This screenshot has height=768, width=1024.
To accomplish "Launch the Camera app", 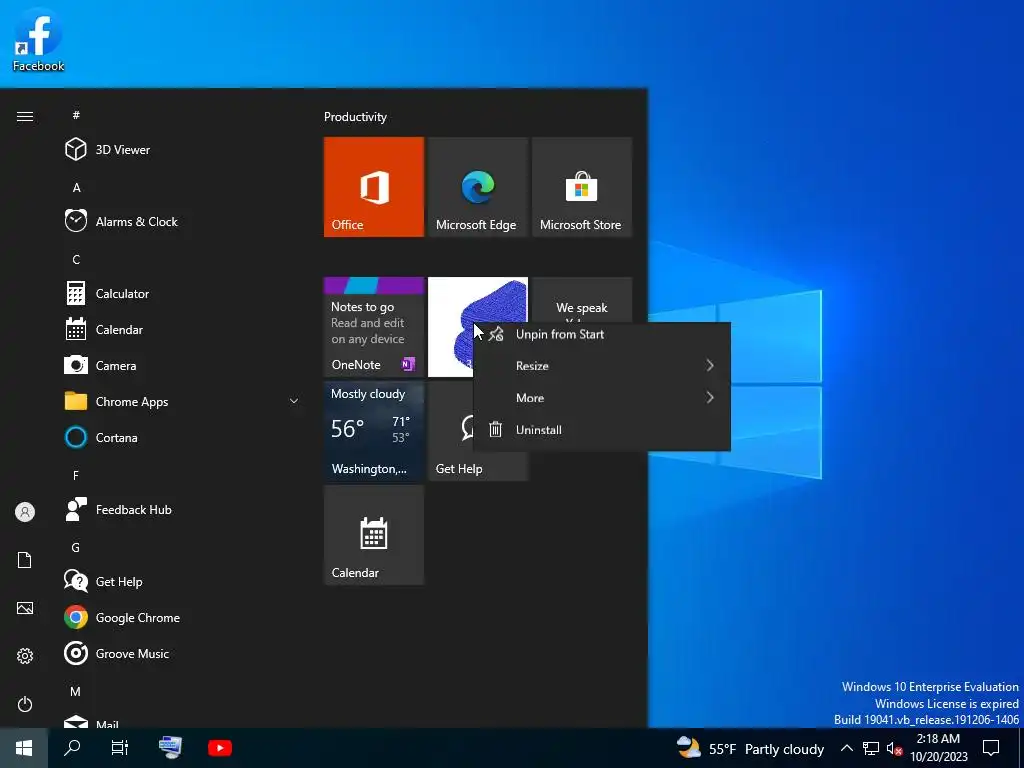I will click(x=116, y=366).
